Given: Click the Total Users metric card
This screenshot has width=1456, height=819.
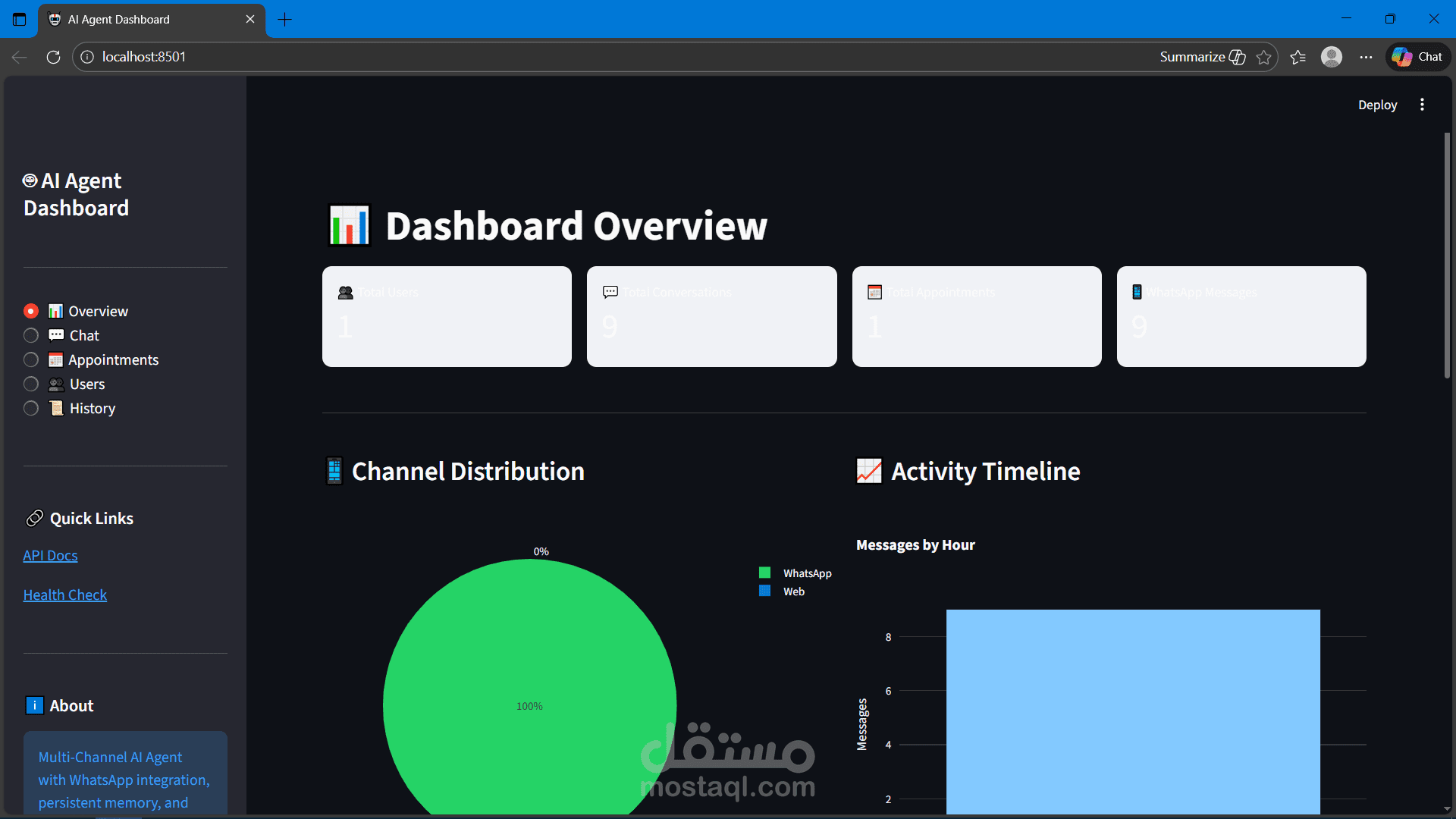Looking at the screenshot, I should coord(447,316).
